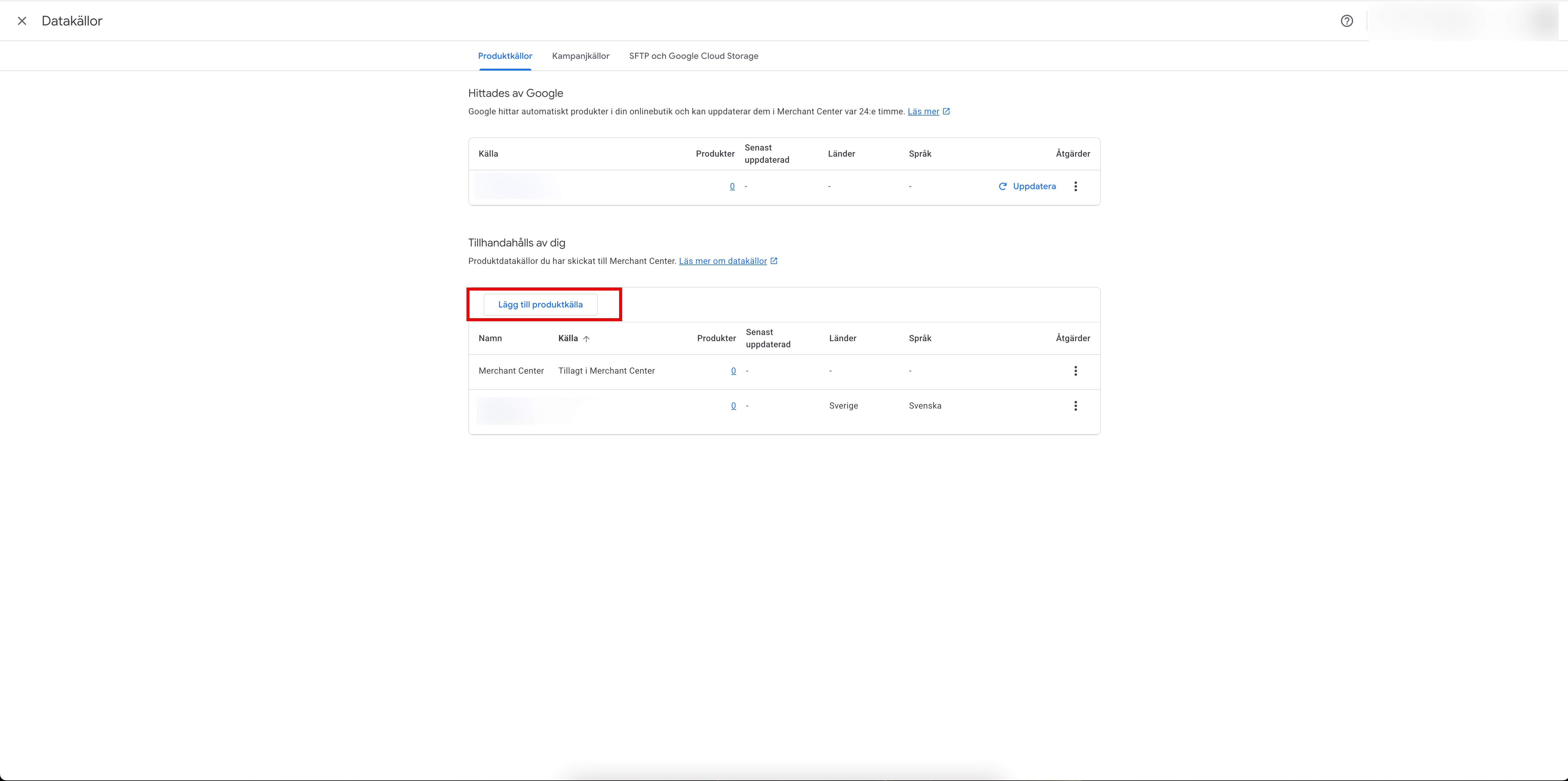Open SFTP och Google Cloud Storage tab

coord(693,56)
